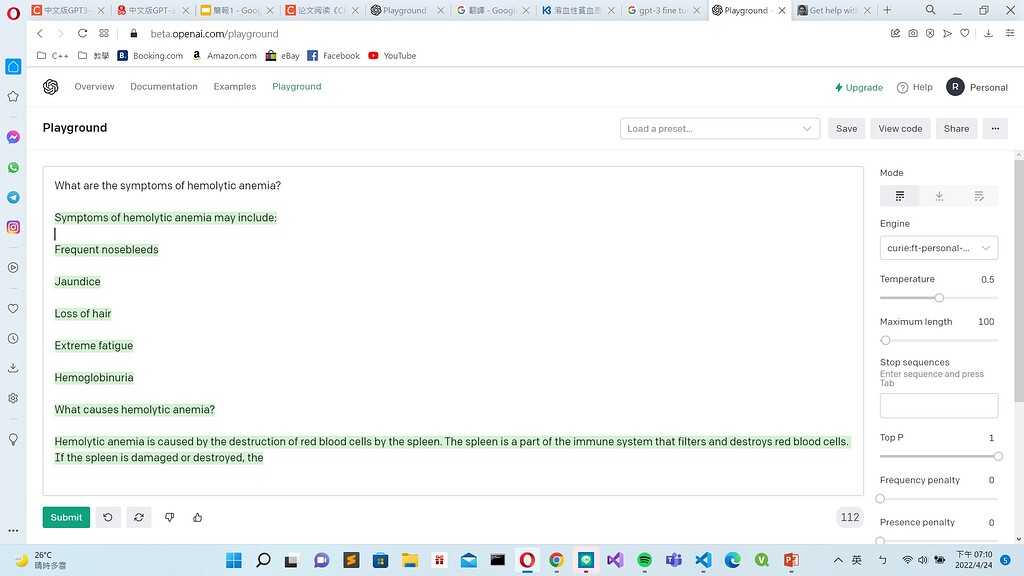The height and width of the screenshot is (576, 1024).
Task: Open Telegram from the browser sidebar
Action: 13,197
